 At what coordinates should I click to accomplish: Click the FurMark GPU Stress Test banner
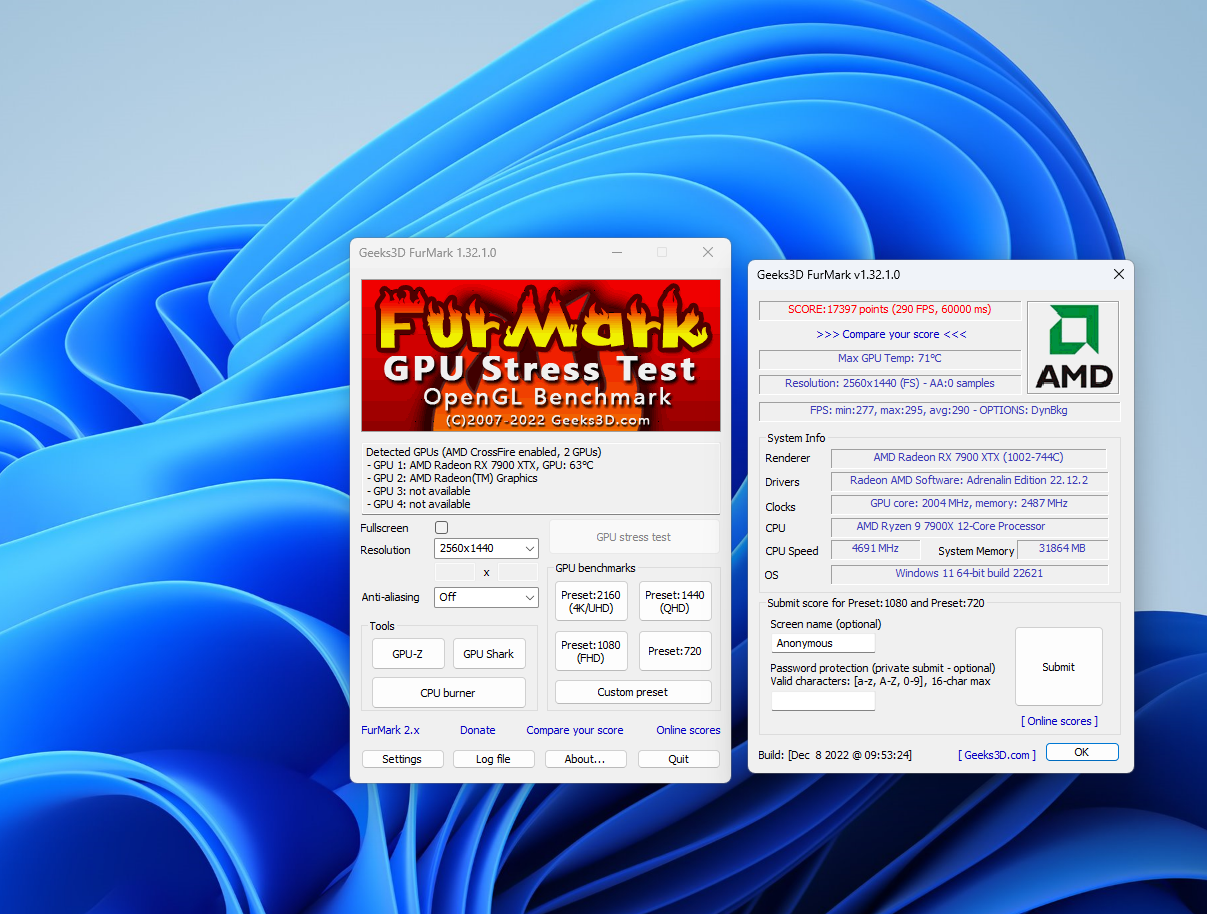click(540, 355)
